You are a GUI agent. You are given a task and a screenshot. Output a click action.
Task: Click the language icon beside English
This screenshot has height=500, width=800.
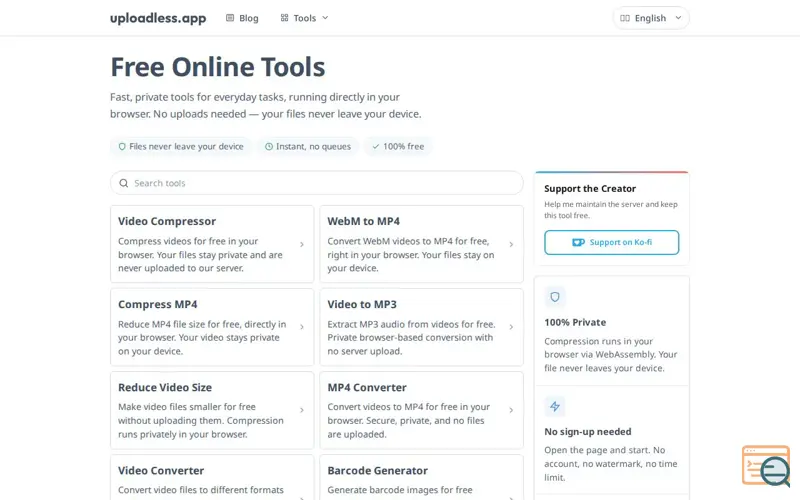click(624, 18)
